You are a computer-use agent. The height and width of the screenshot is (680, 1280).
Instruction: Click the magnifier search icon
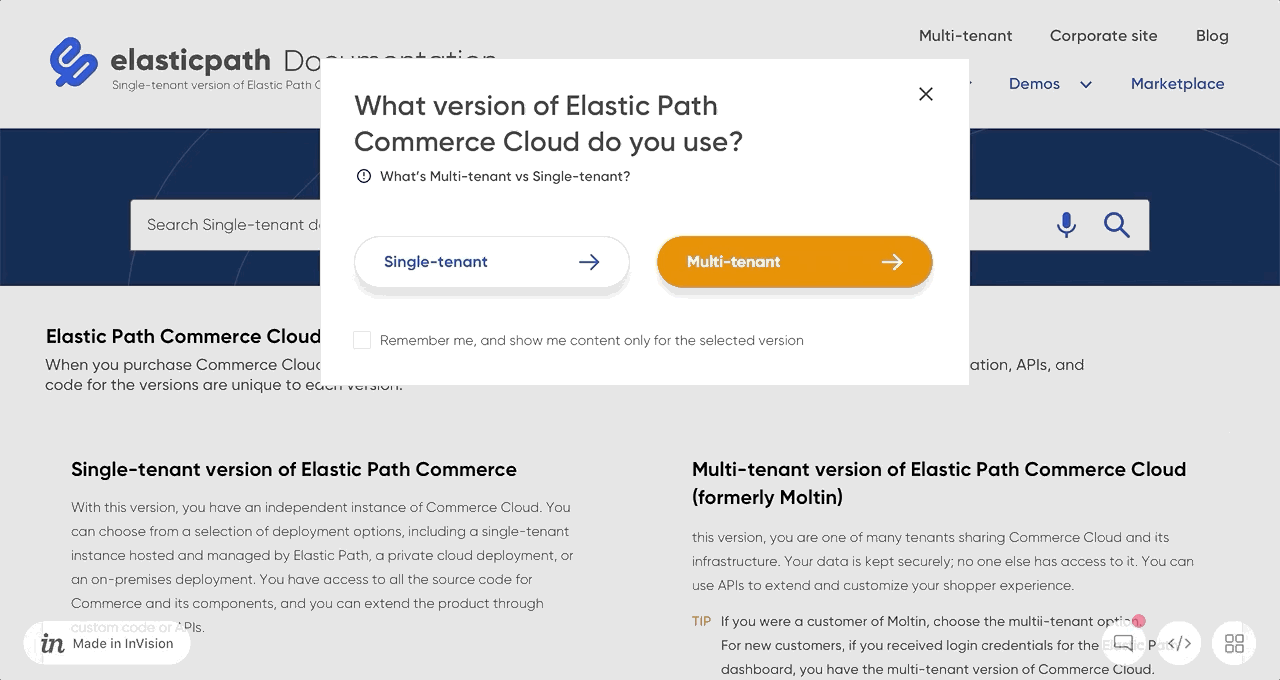click(x=1117, y=225)
